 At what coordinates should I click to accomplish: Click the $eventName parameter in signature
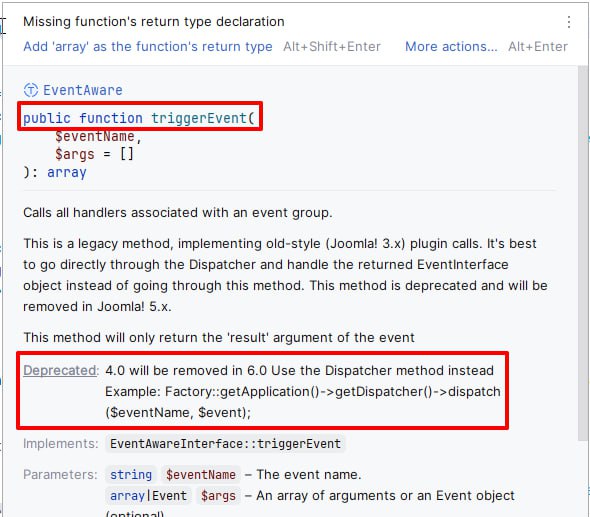[94, 136]
